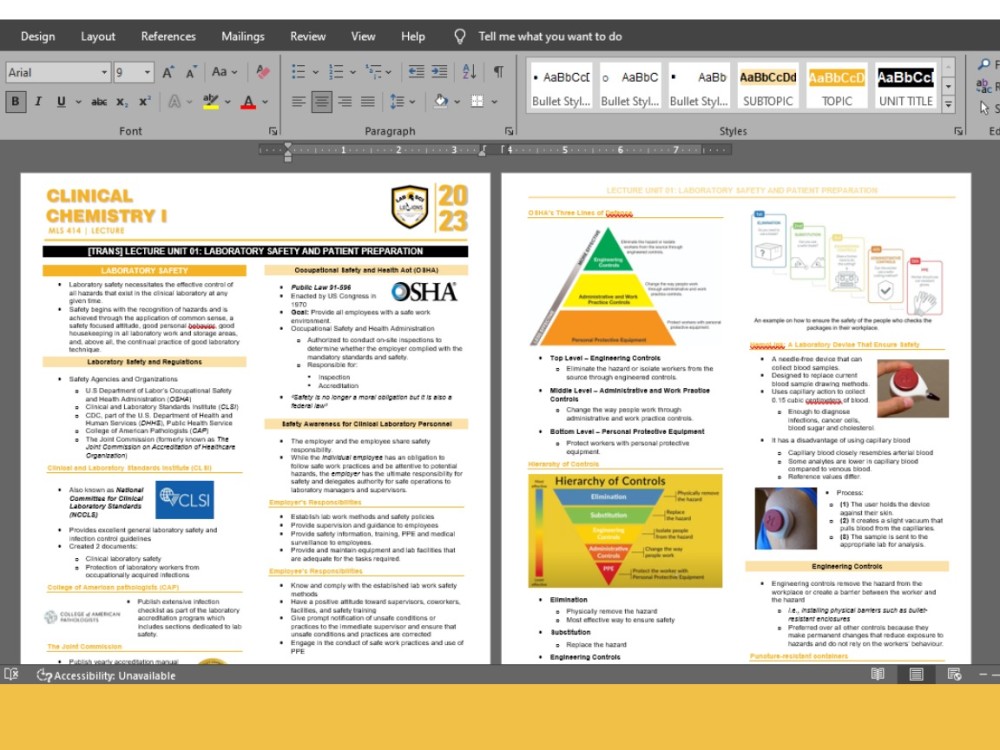Click the lightbulb Tell Me icon
Viewport: 1000px width, 750px height.
[459, 36]
